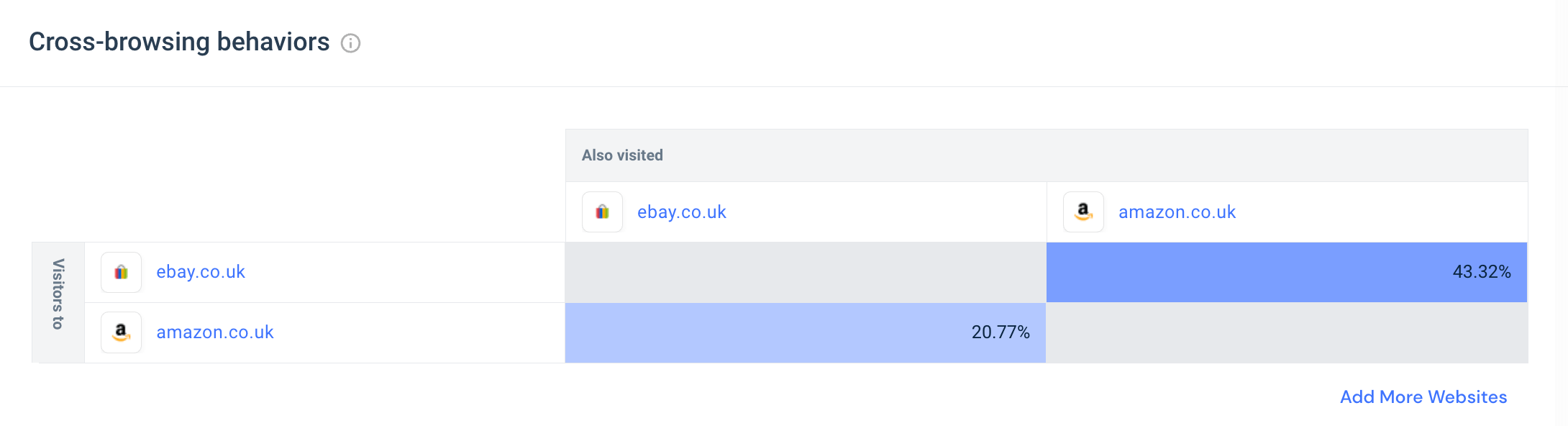Screen dimensions: 1568x426
Task: Click the Also visited header bar
Action: click(623, 155)
